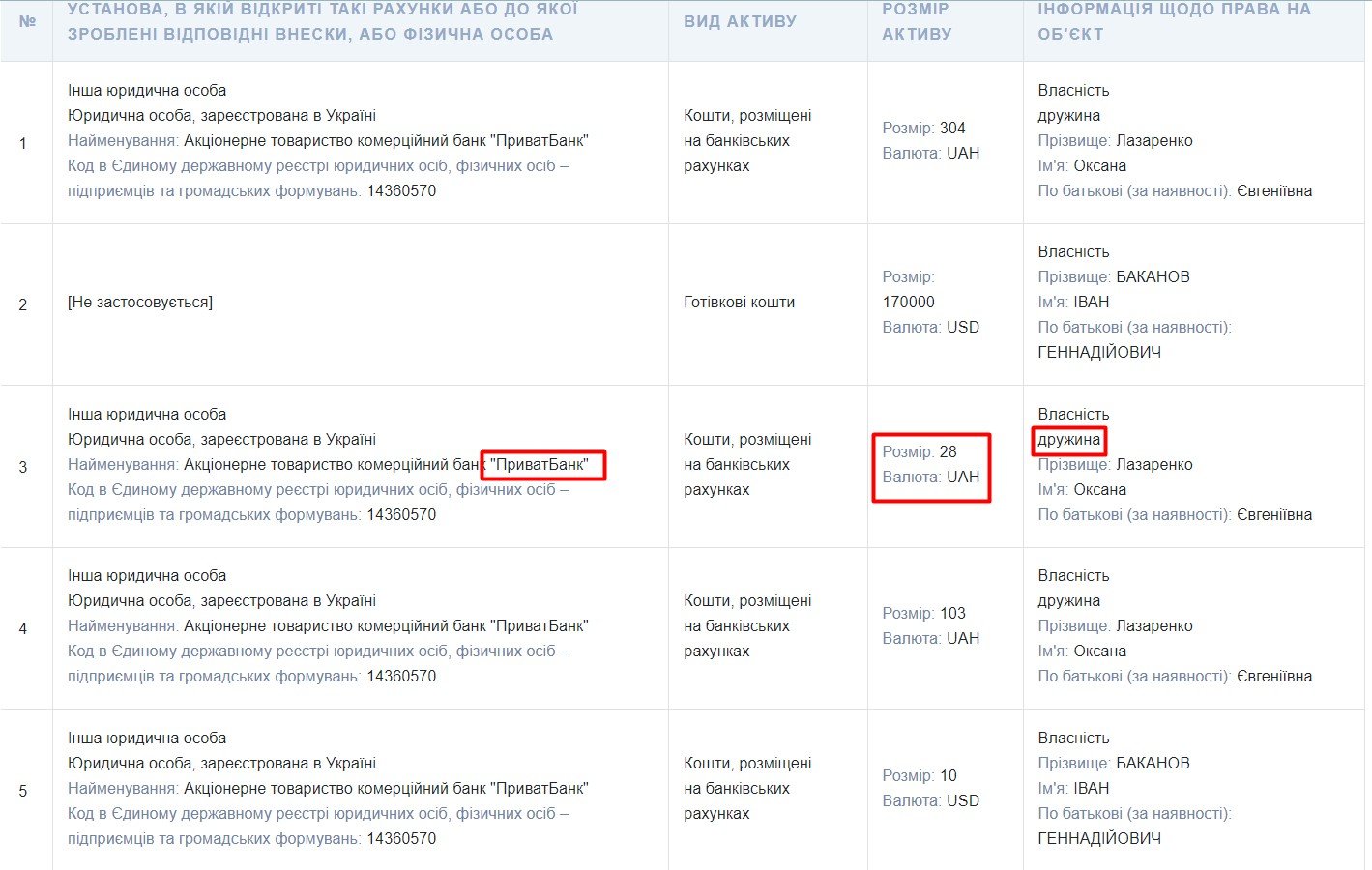The height and width of the screenshot is (870, 1372).
Task: Click the 170000 amount in row 2
Action: pyautogui.click(x=908, y=303)
